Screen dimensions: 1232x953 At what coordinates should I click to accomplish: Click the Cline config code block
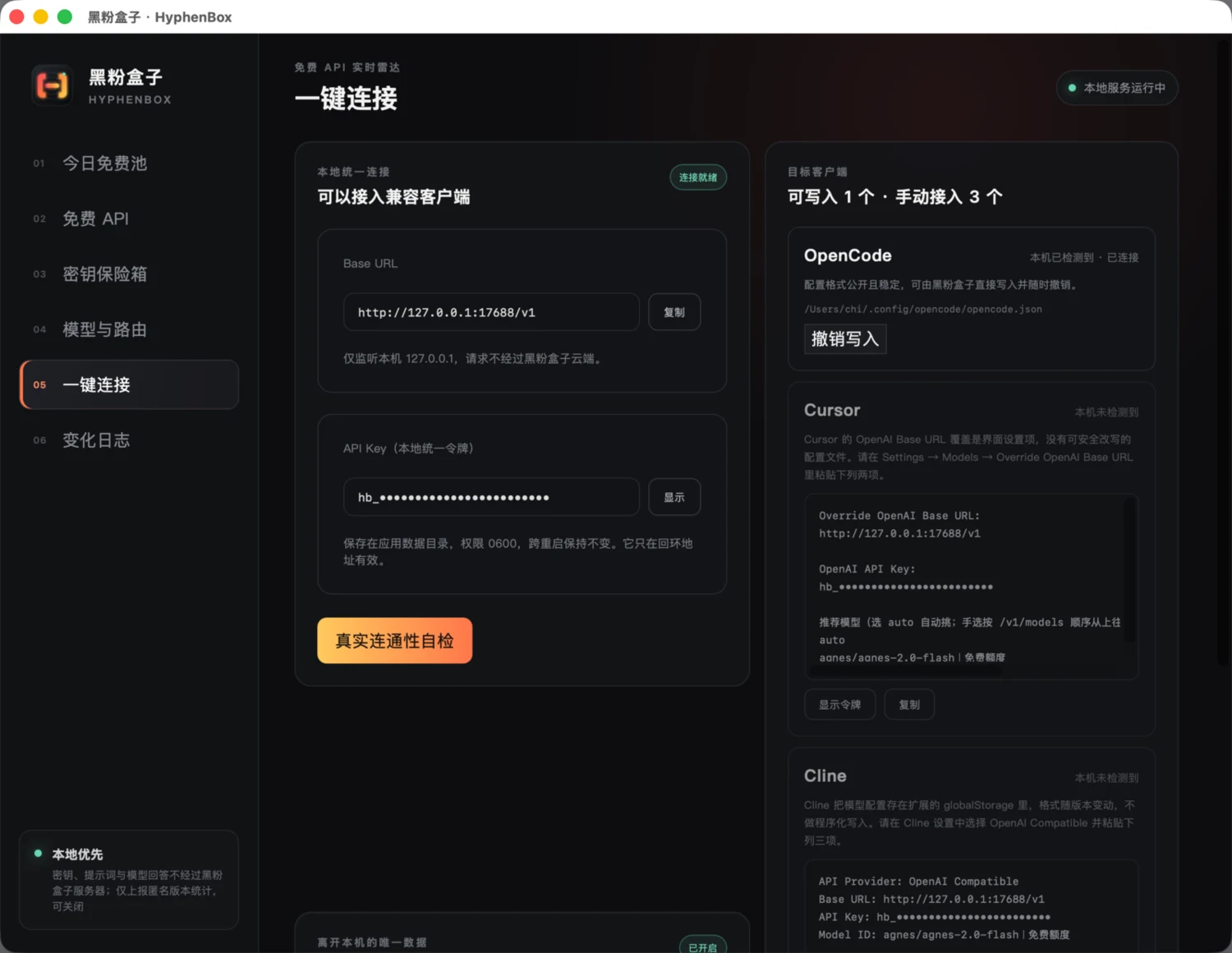(x=972, y=906)
